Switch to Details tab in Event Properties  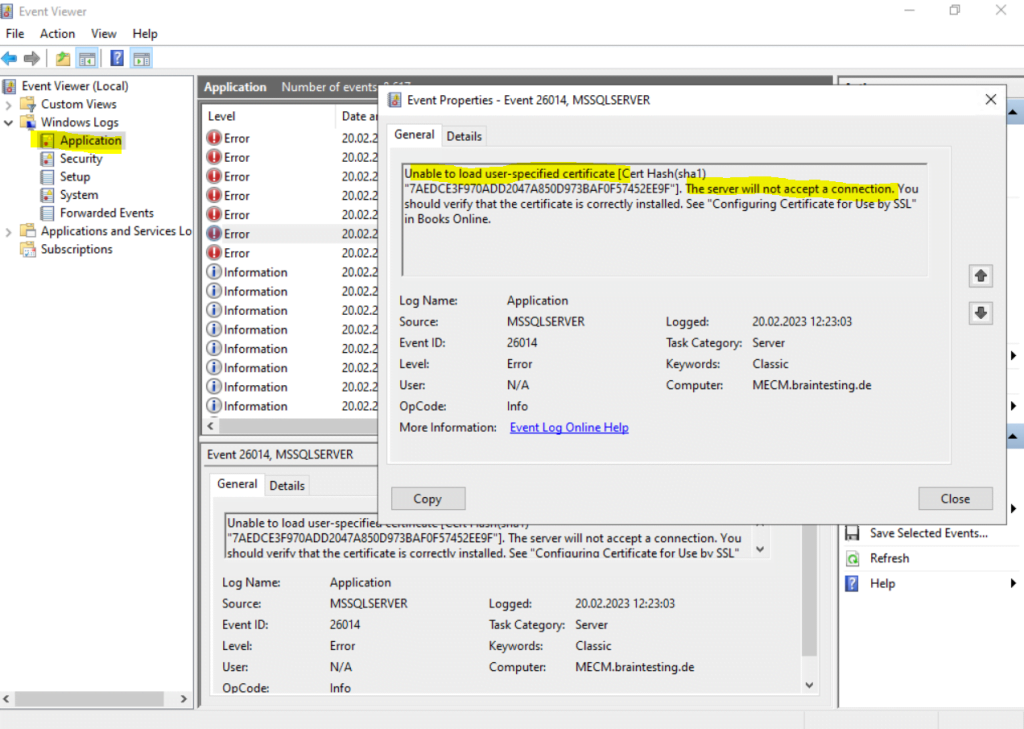point(464,136)
